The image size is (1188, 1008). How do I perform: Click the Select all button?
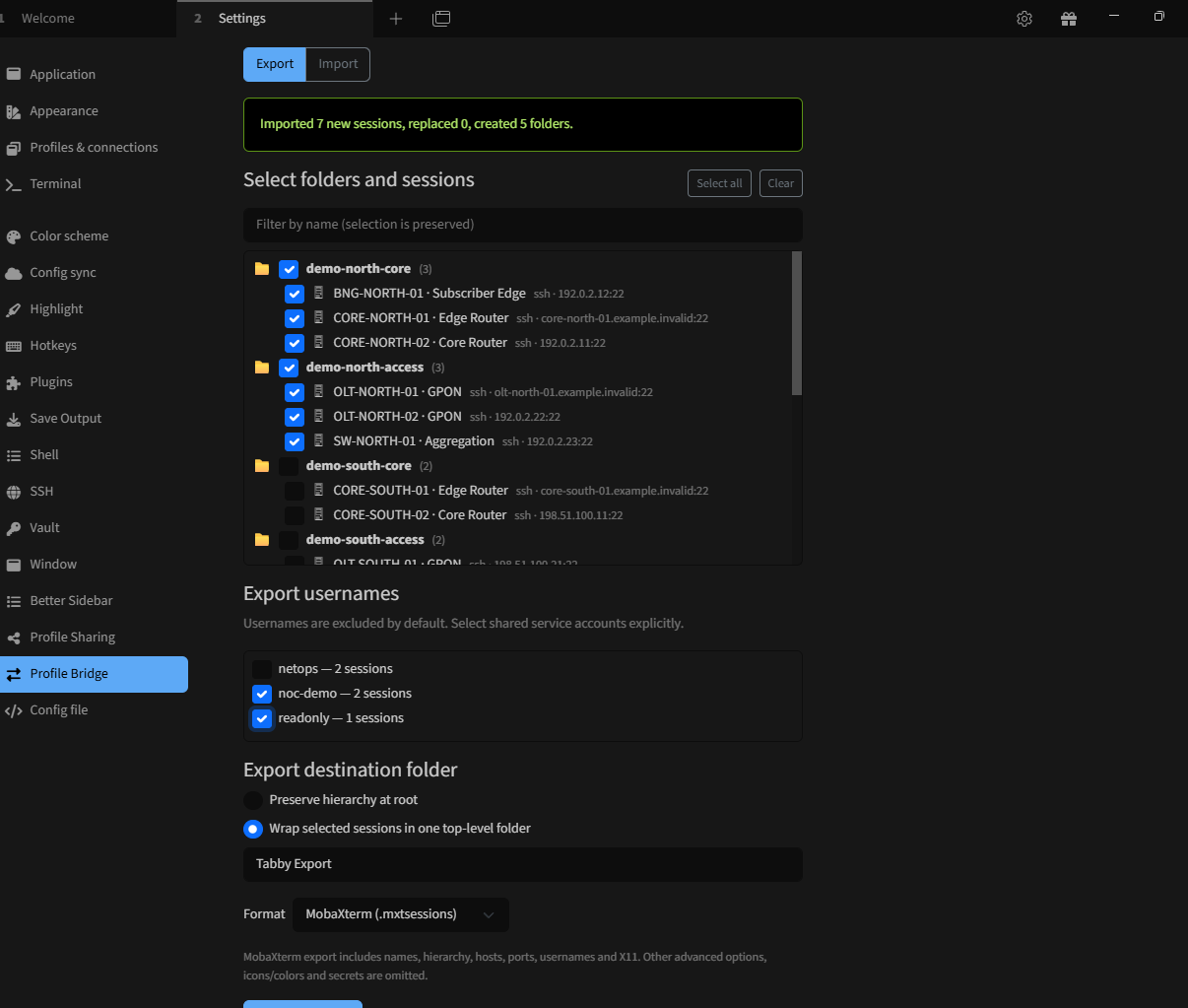tap(719, 183)
